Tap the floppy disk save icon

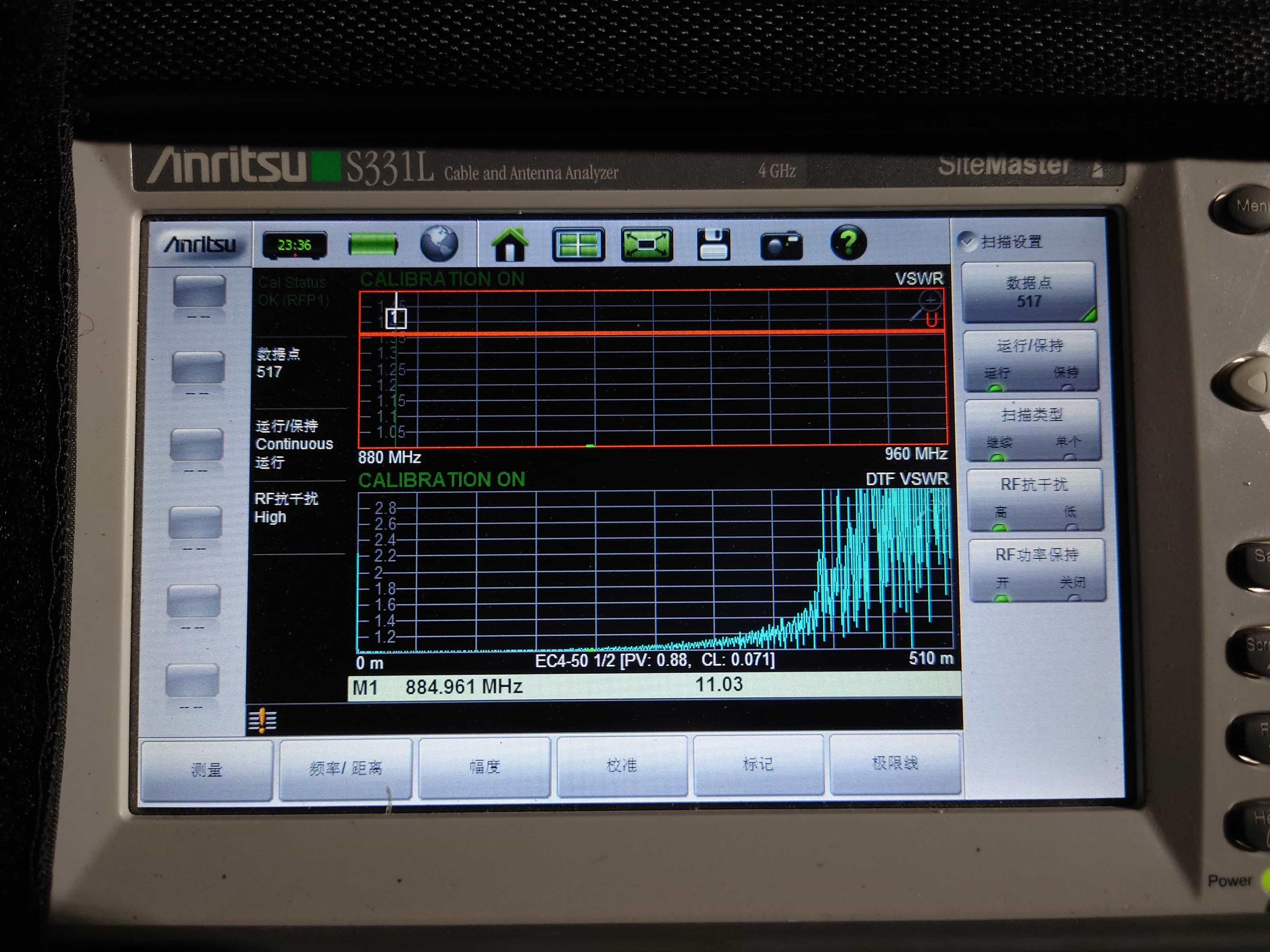coord(714,244)
